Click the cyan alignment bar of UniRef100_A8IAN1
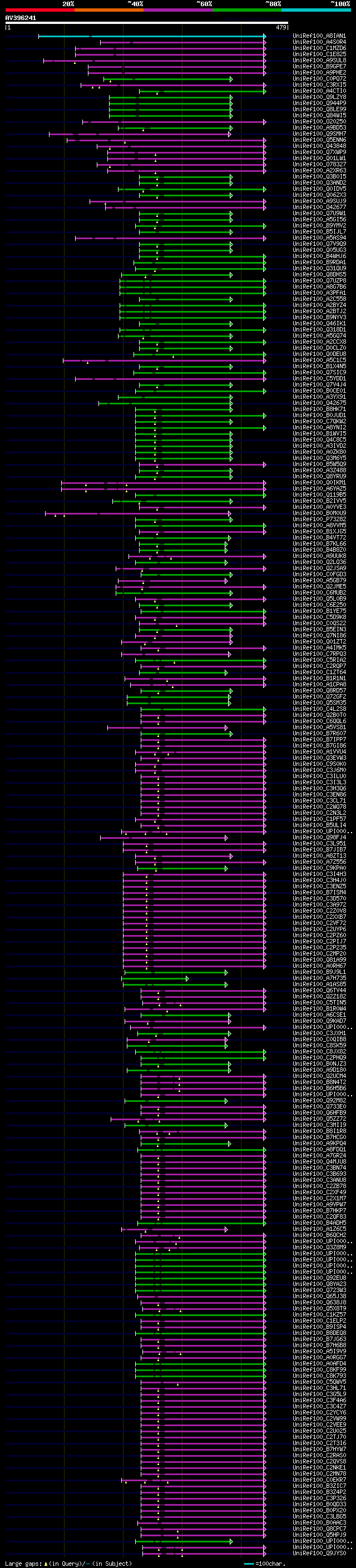 coord(151,36)
